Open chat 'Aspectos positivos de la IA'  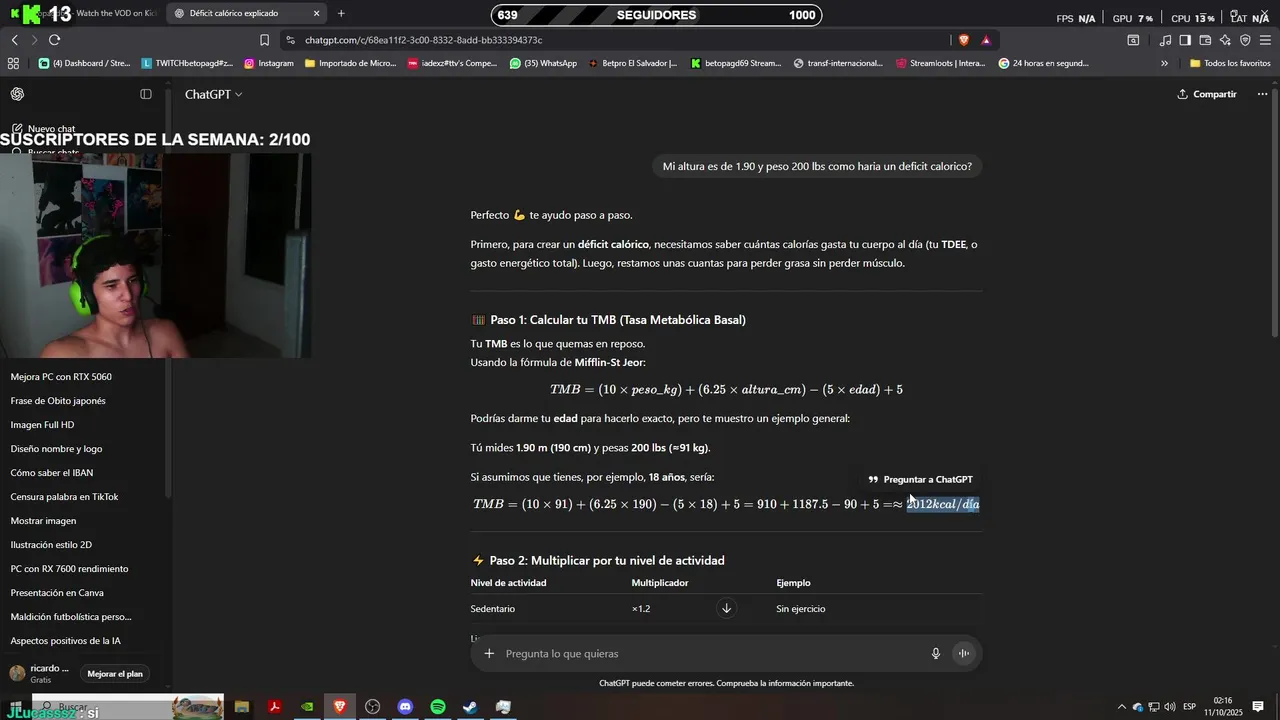(x=65, y=641)
